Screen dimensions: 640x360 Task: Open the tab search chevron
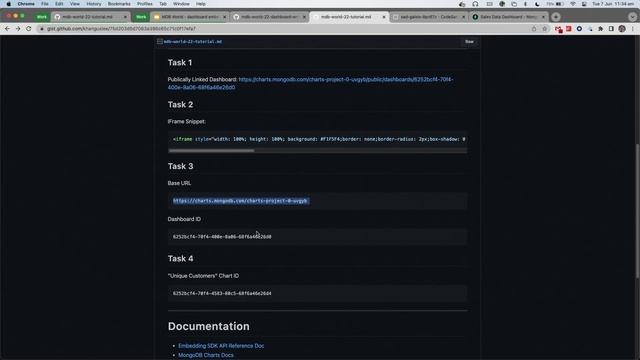[x=632, y=17]
